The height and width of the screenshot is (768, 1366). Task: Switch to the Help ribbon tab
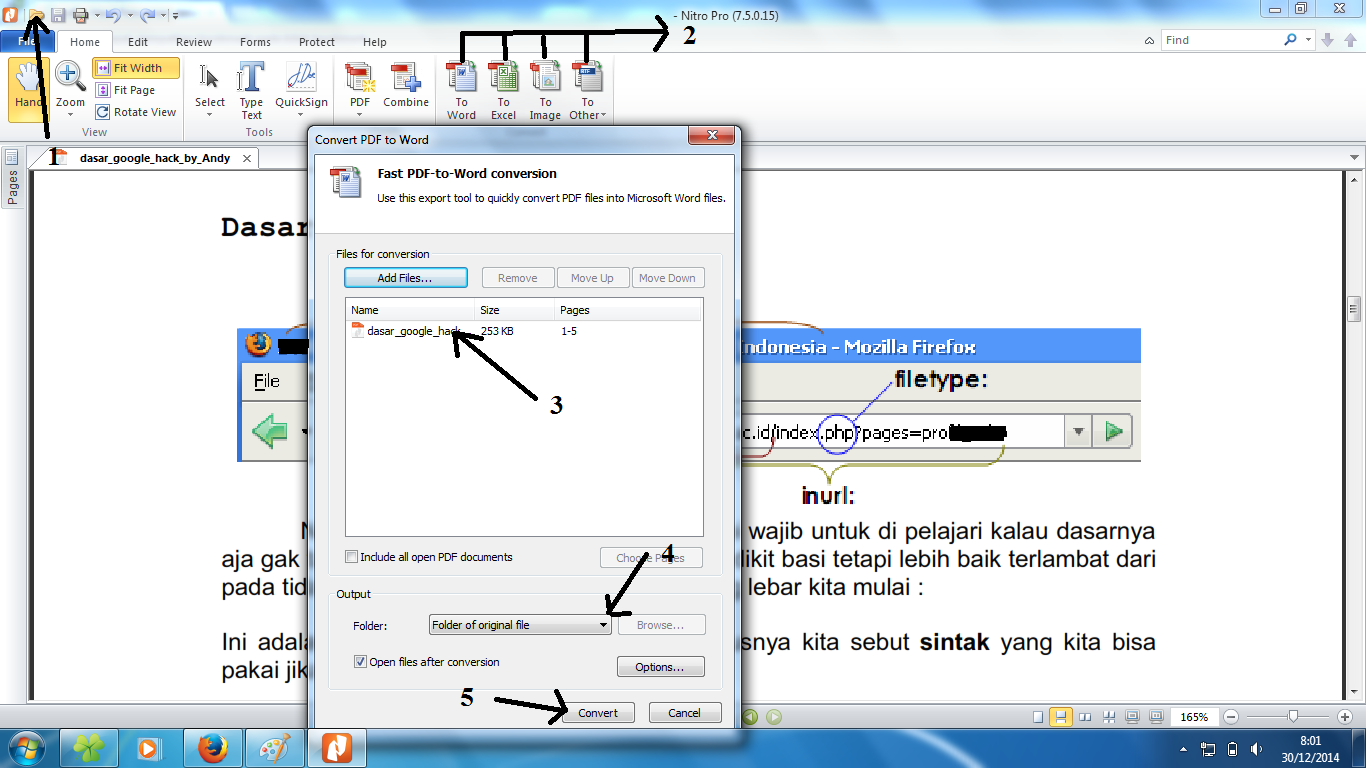(375, 42)
